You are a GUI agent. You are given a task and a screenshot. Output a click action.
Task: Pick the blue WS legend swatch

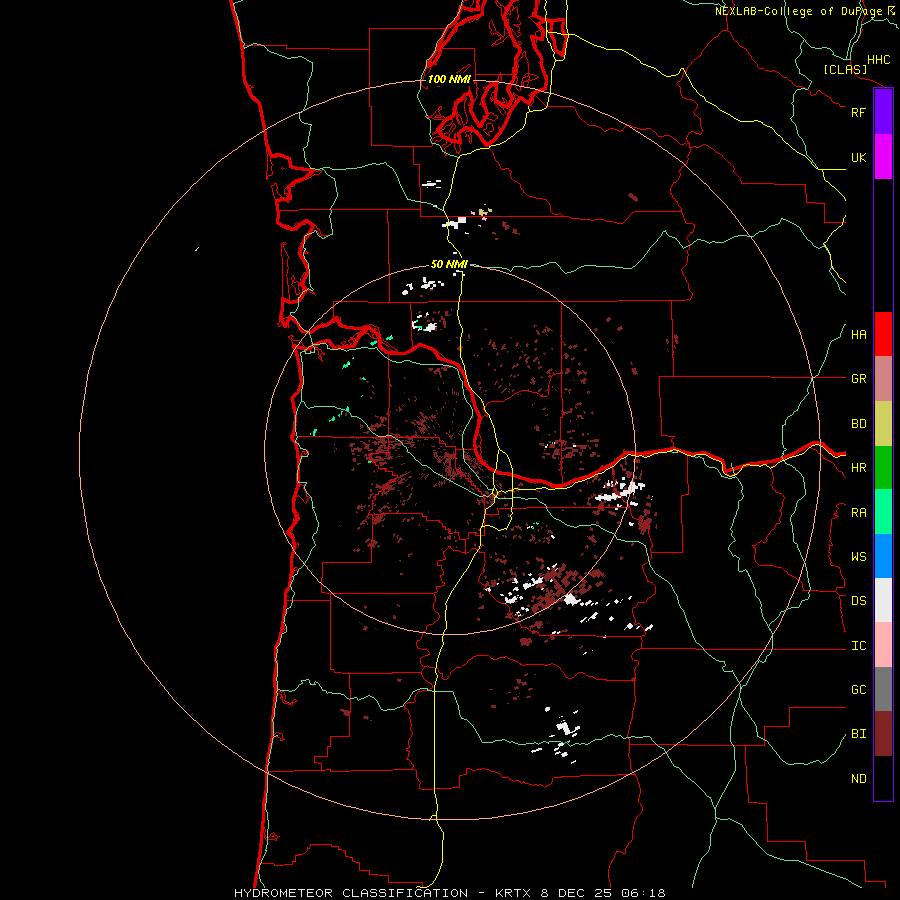click(x=883, y=556)
